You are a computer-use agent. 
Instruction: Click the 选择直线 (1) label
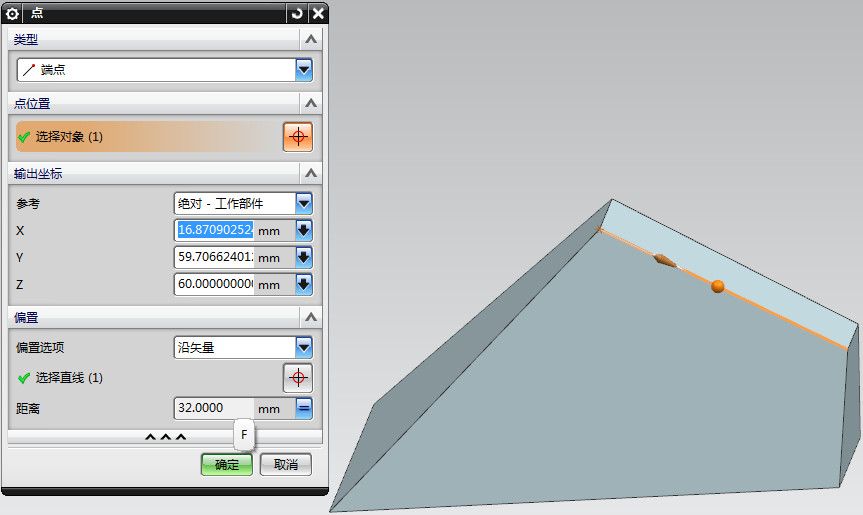(x=69, y=378)
